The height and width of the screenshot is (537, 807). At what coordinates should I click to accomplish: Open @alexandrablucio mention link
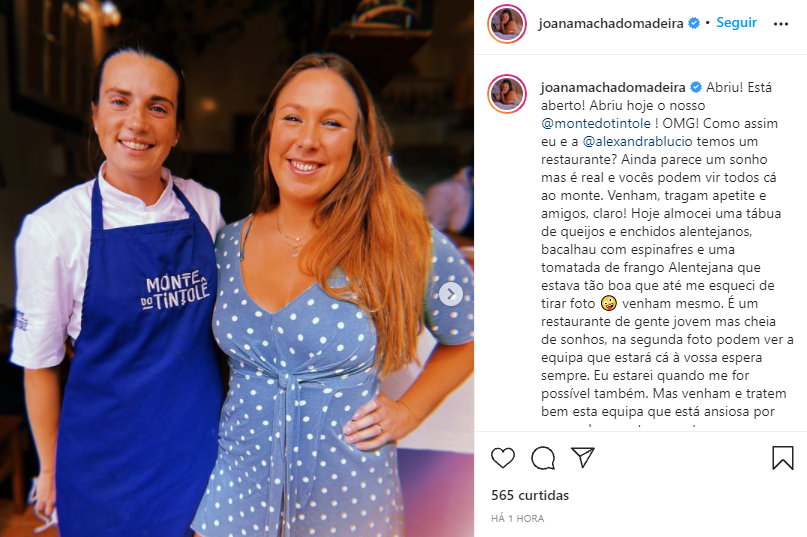(x=638, y=142)
